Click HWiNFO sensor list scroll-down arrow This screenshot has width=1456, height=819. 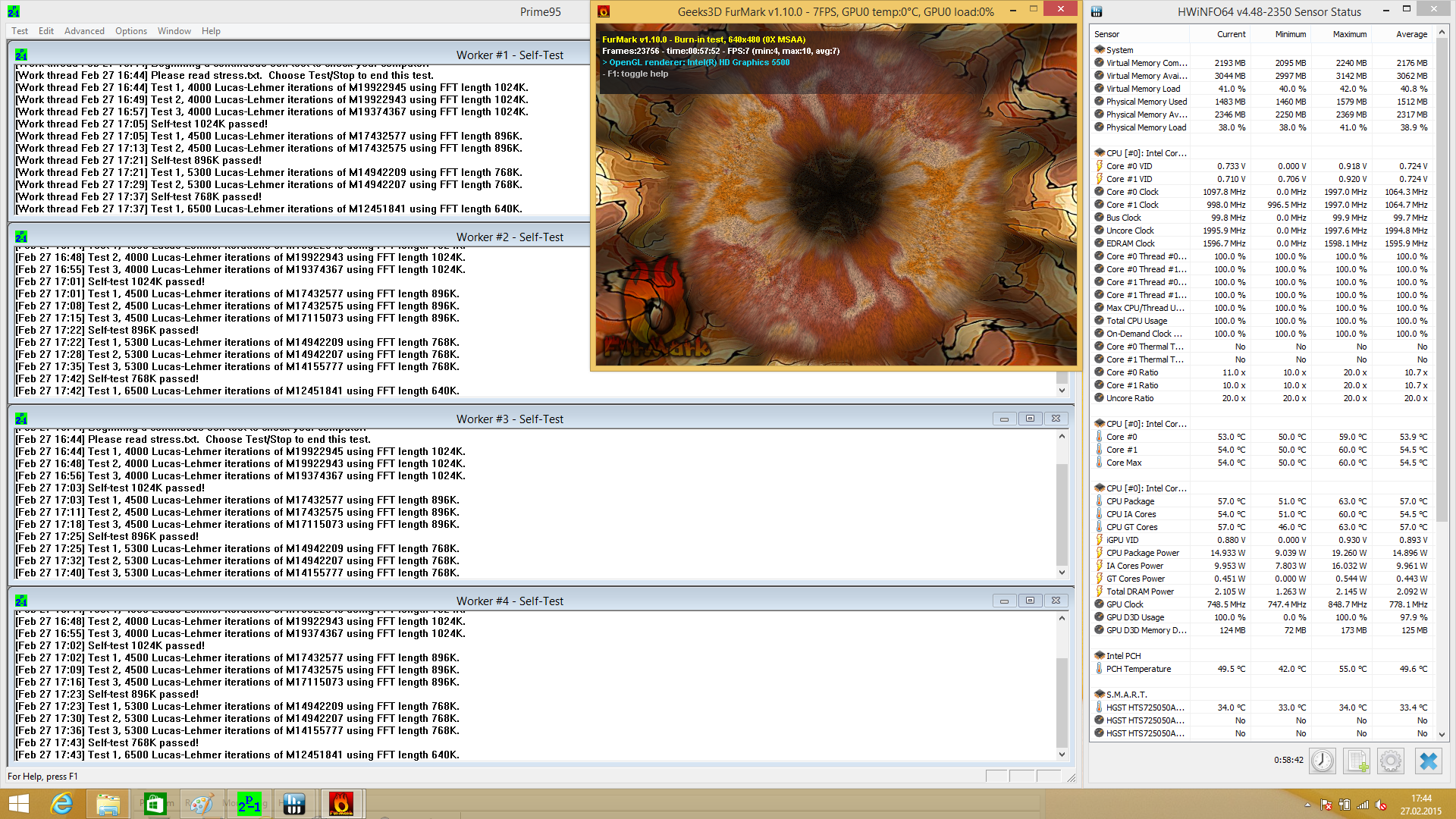click(x=1442, y=734)
